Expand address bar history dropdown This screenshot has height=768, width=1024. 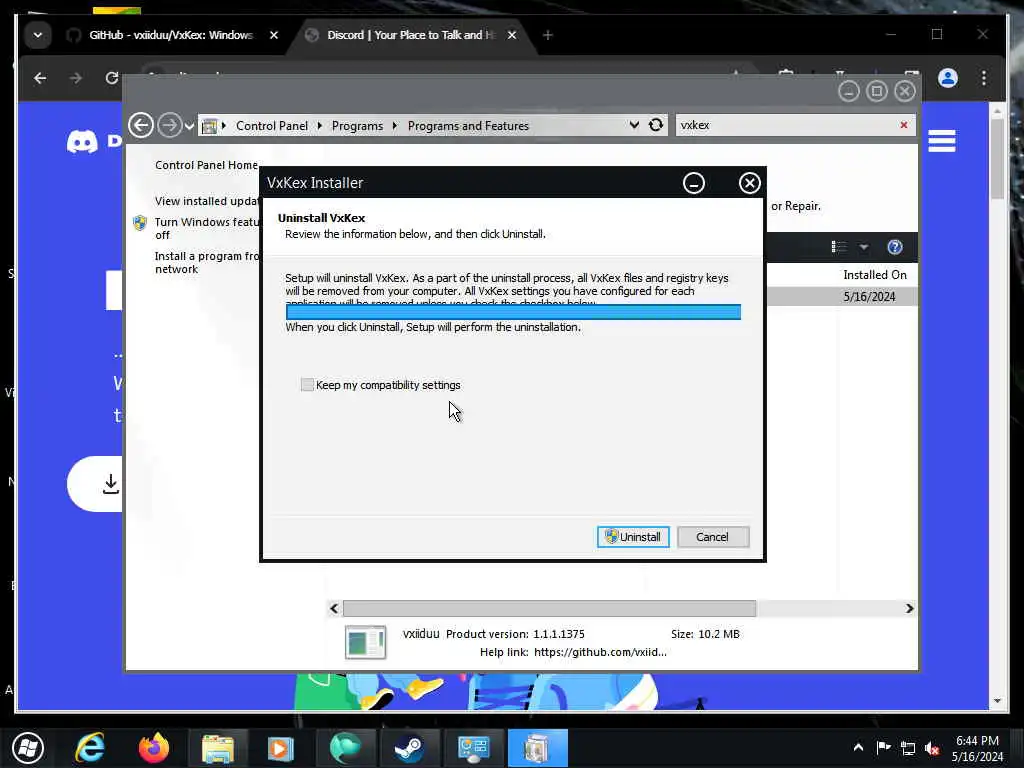point(633,125)
